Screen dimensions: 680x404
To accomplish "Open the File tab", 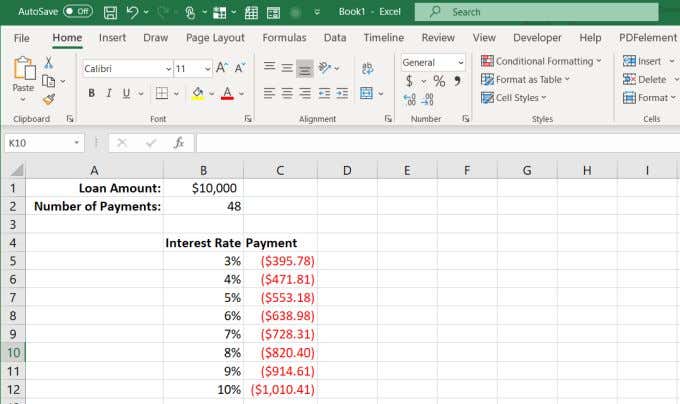I will (22, 38).
